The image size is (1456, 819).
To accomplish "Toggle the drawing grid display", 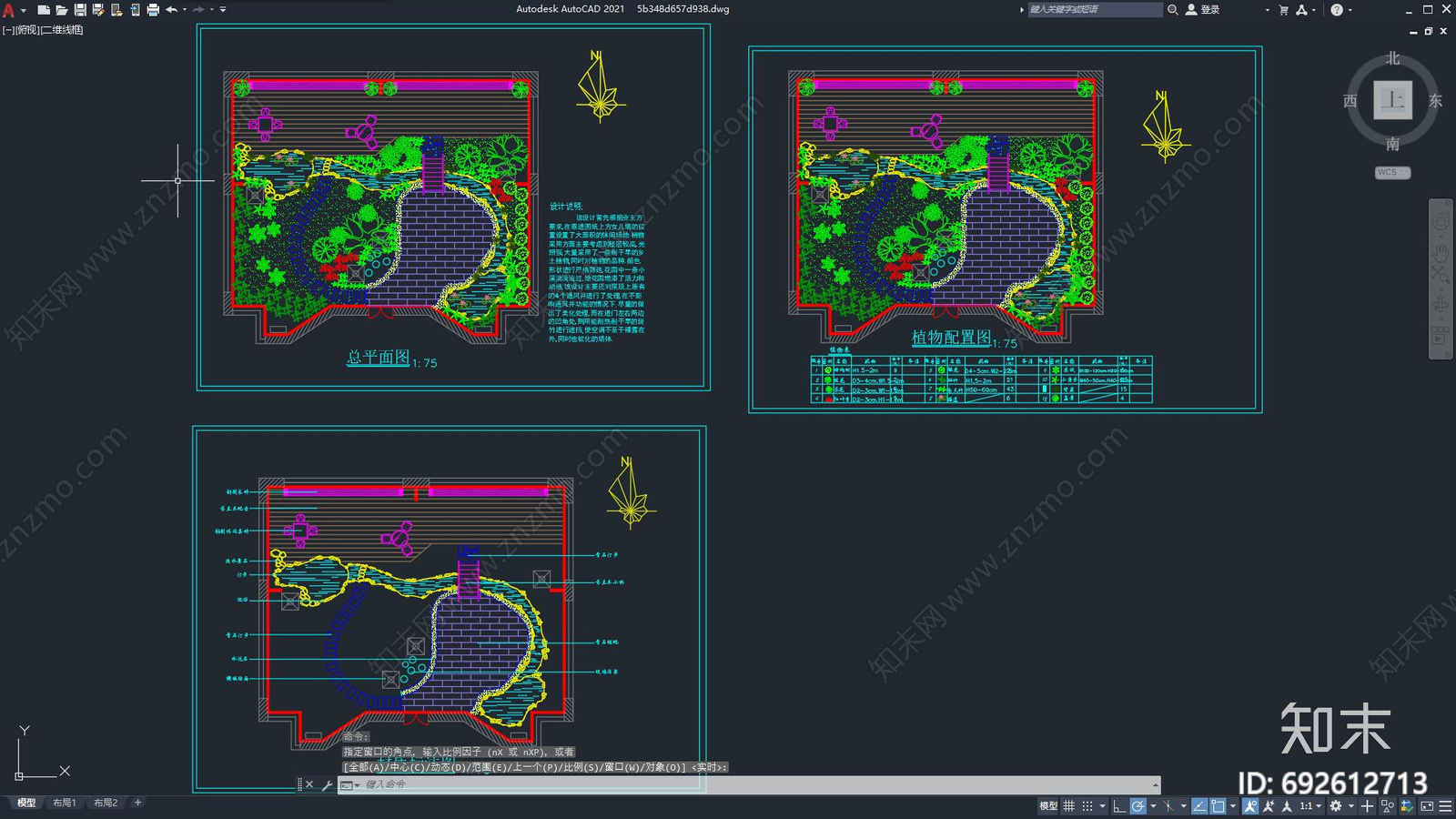I will (1068, 806).
